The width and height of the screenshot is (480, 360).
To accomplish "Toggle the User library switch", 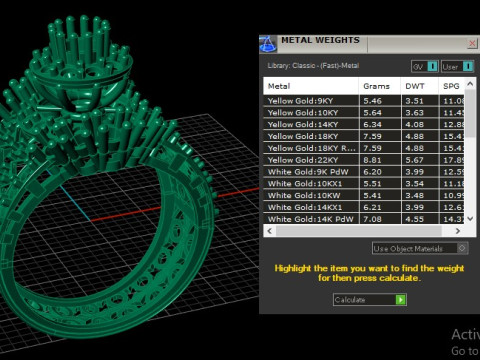I will coord(457,67).
